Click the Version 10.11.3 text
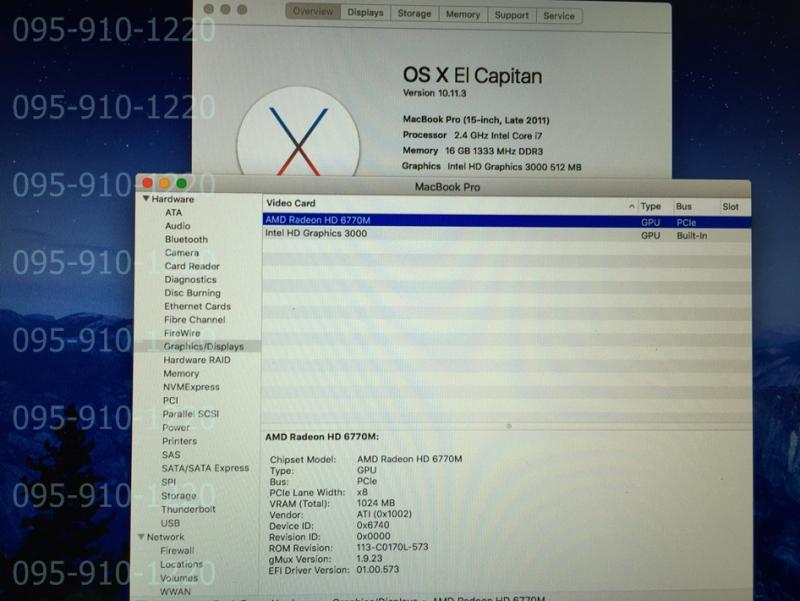 coord(434,93)
